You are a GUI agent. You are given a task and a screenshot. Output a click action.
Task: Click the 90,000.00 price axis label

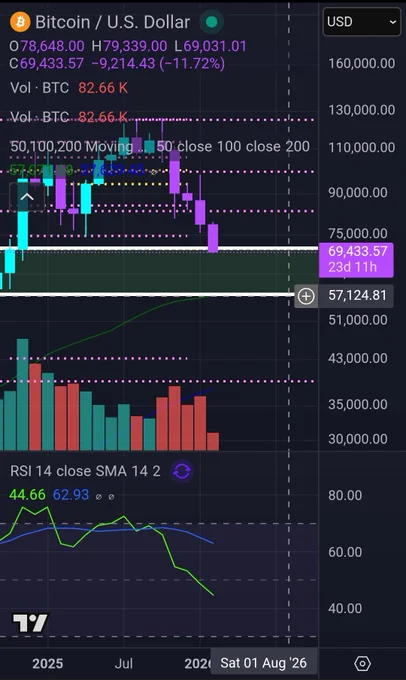(358, 193)
